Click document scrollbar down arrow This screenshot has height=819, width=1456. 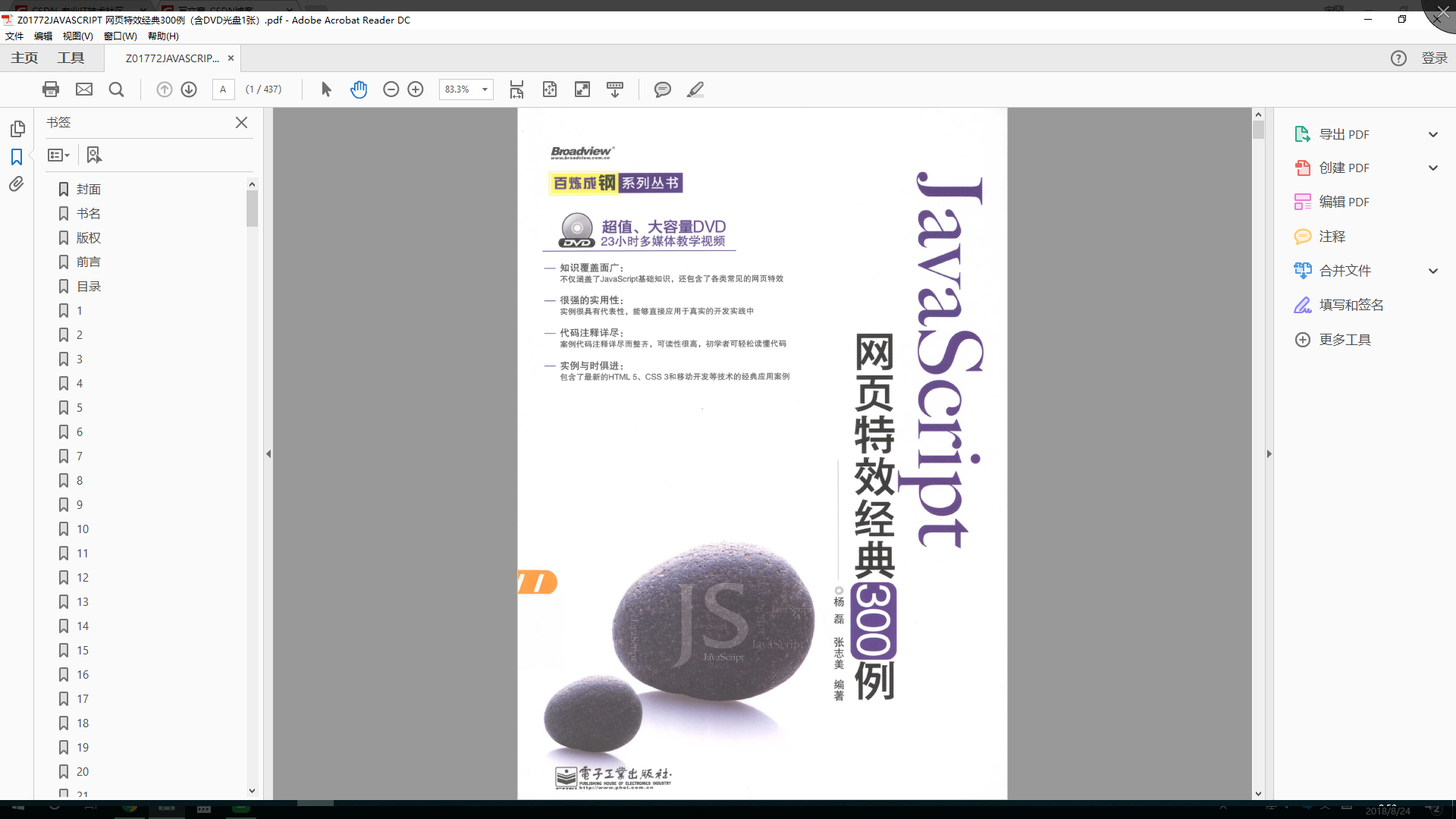(x=1258, y=794)
